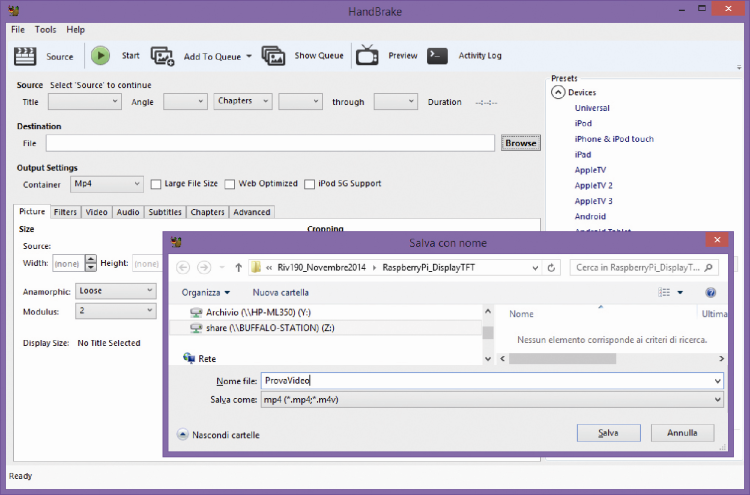Click the green Start play icon

[100, 55]
